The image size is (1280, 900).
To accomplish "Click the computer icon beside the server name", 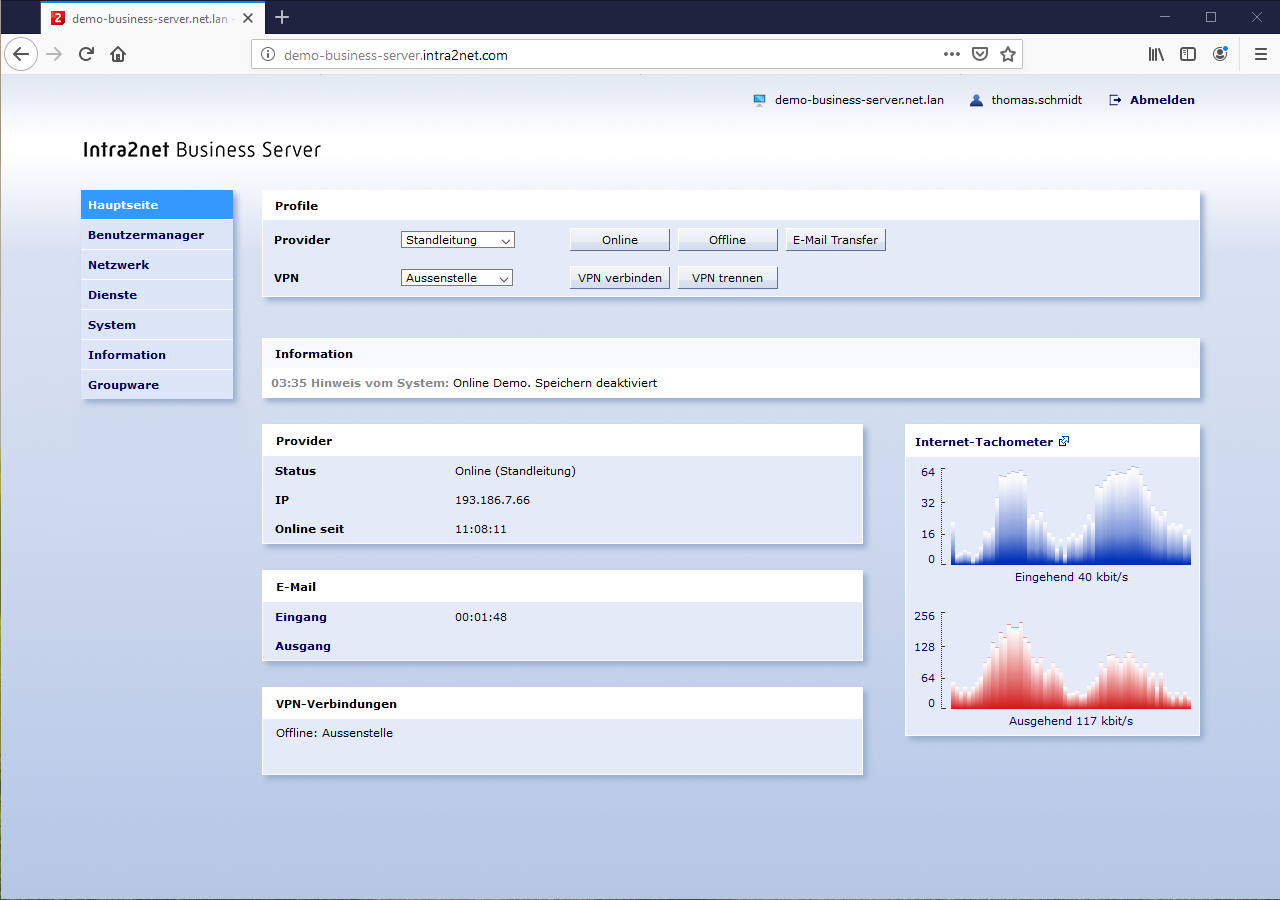I will [x=759, y=100].
